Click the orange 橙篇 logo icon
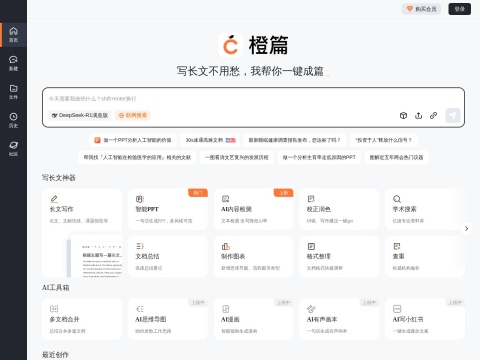This screenshot has height=360, width=480. pyautogui.click(x=230, y=45)
